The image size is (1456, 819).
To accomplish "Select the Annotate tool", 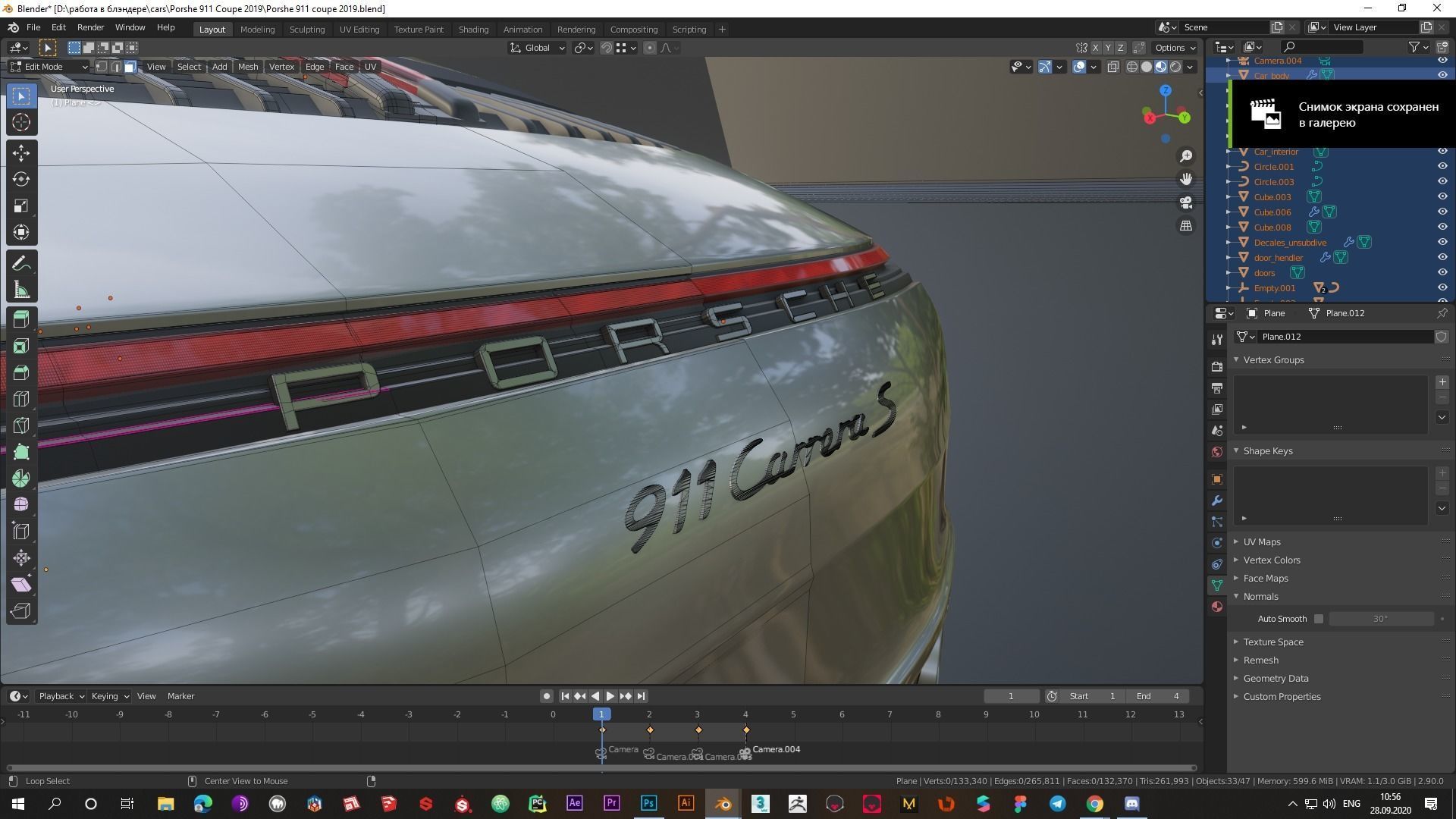I will point(21,264).
